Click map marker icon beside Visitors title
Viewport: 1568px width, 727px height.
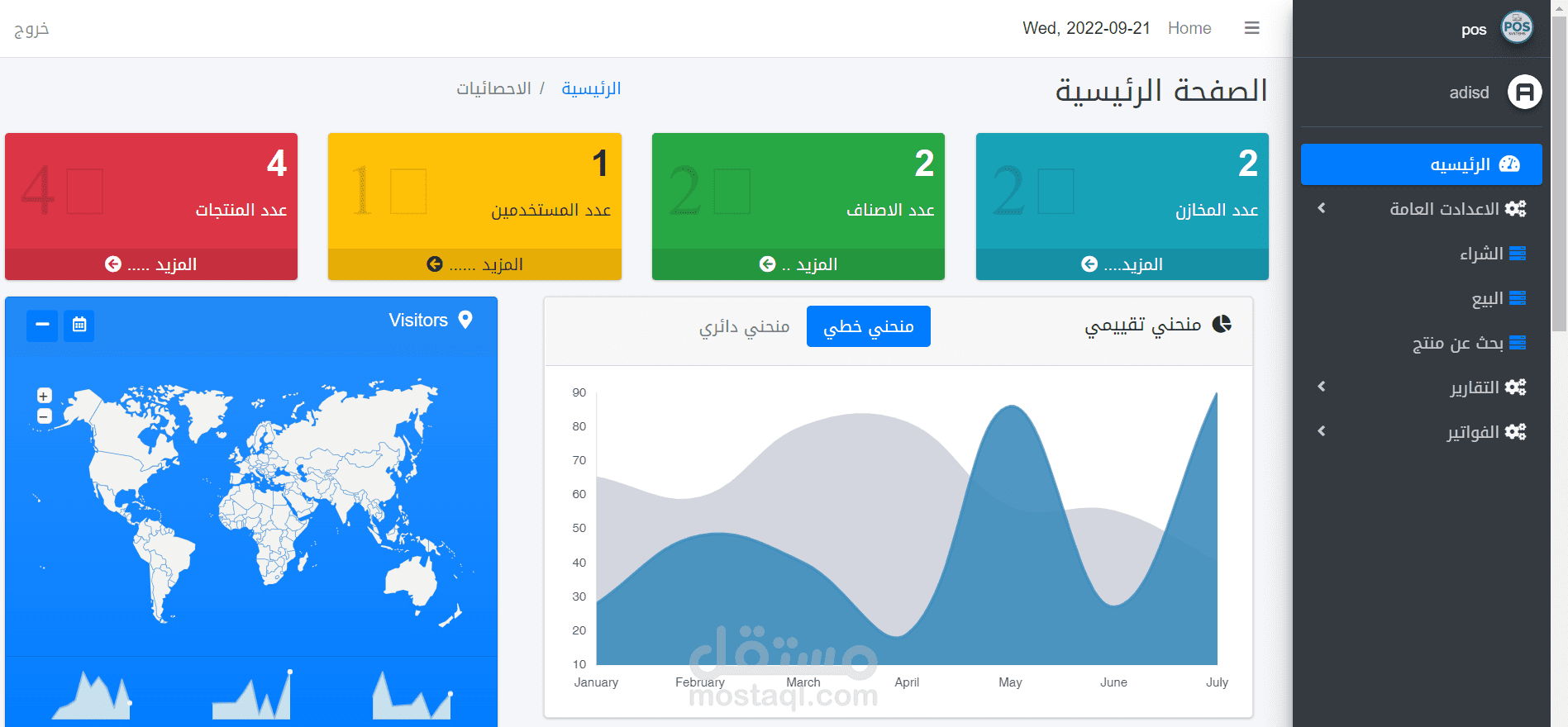tap(465, 320)
